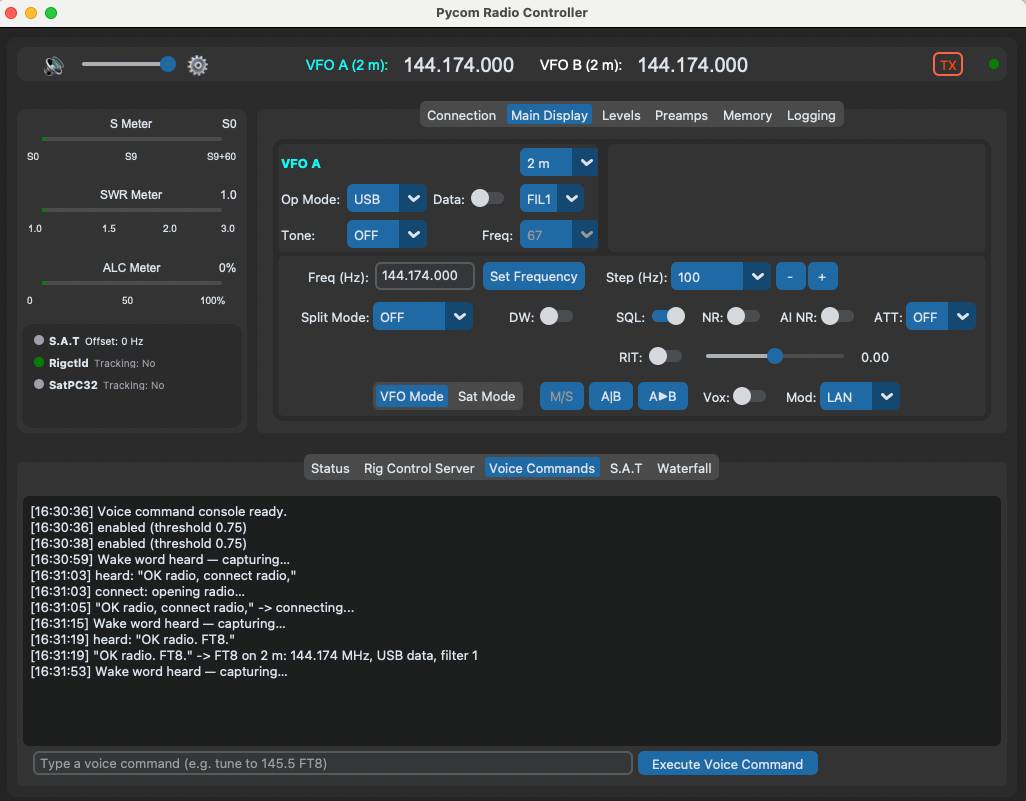Open settings with the gear icon
The image size is (1026, 801).
pyautogui.click(x=198, y=65)
